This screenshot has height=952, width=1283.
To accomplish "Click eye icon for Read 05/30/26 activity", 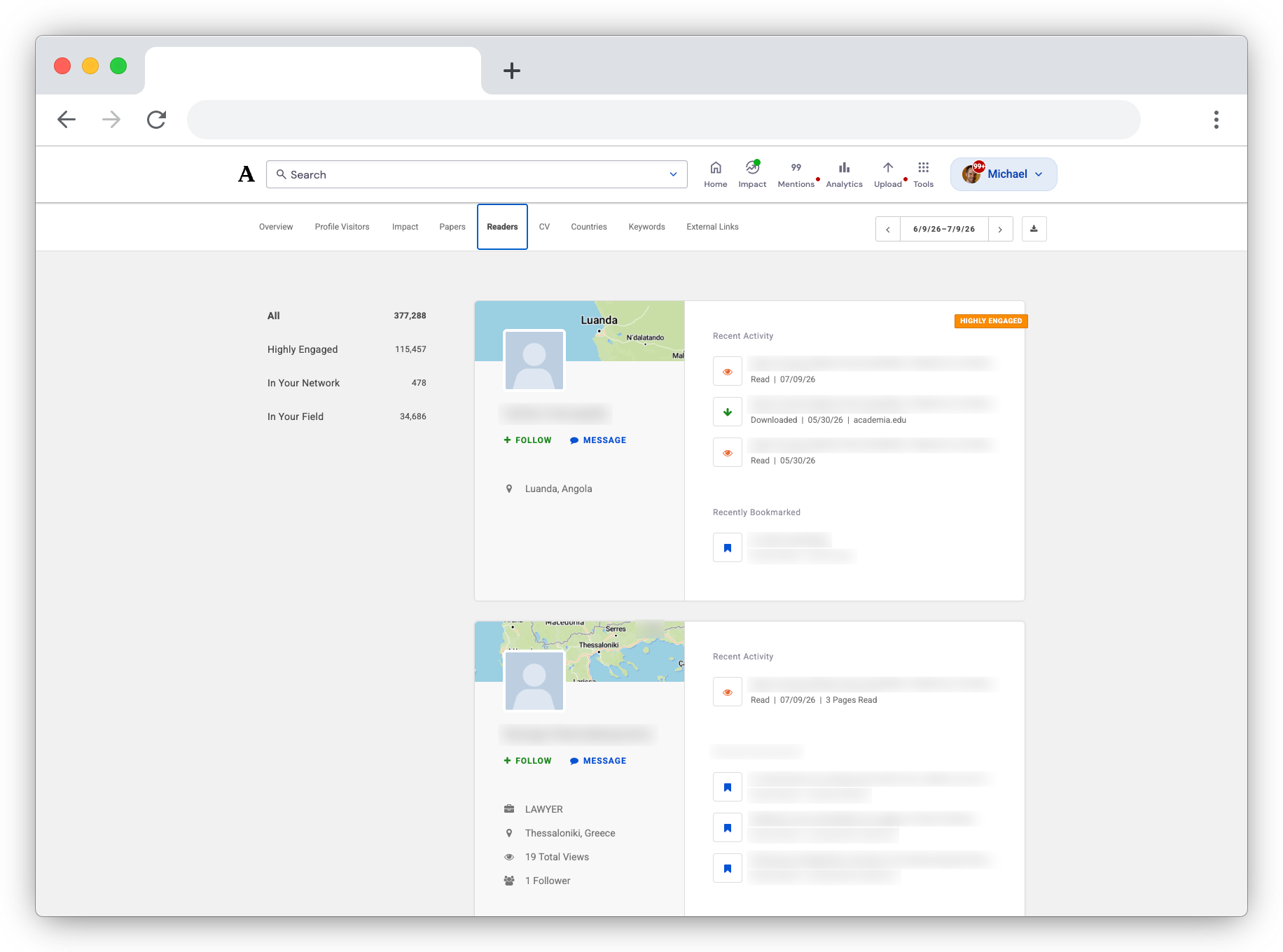I will click(728, 452).
